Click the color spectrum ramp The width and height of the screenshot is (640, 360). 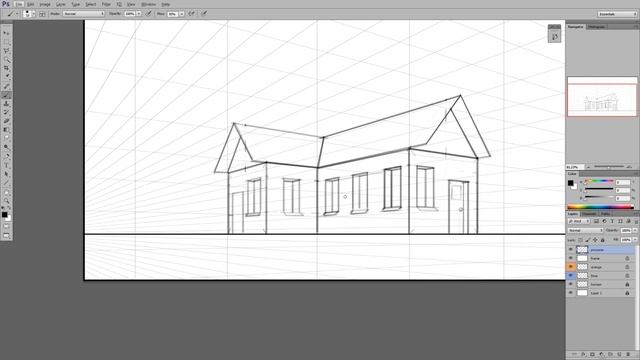click(600, 207)
